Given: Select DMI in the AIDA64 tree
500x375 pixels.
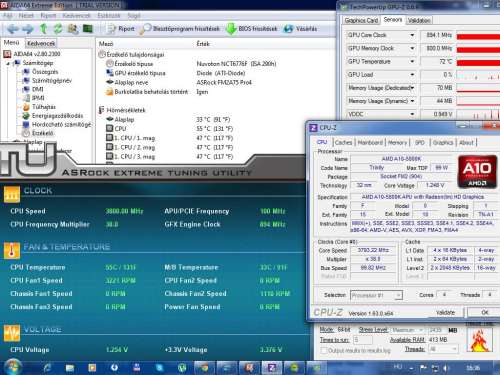Looking at the screenshot, I should (33, 89).
